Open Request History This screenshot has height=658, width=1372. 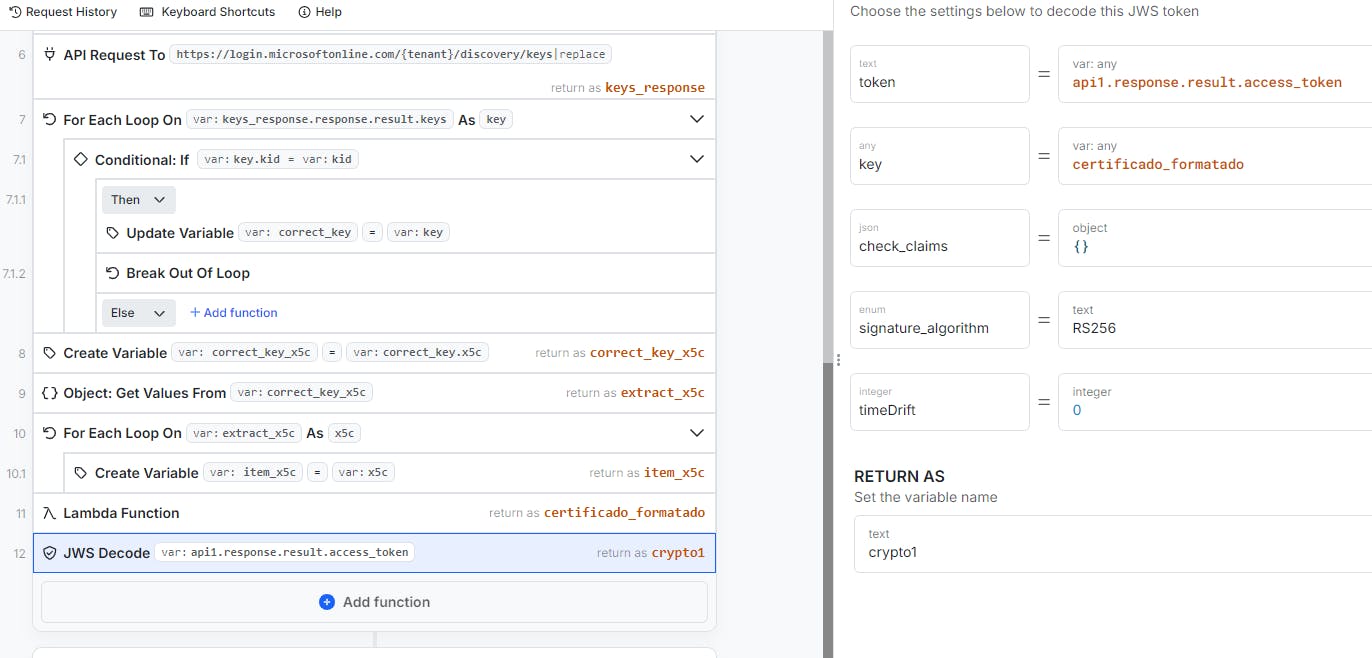(x=63, y=12)
